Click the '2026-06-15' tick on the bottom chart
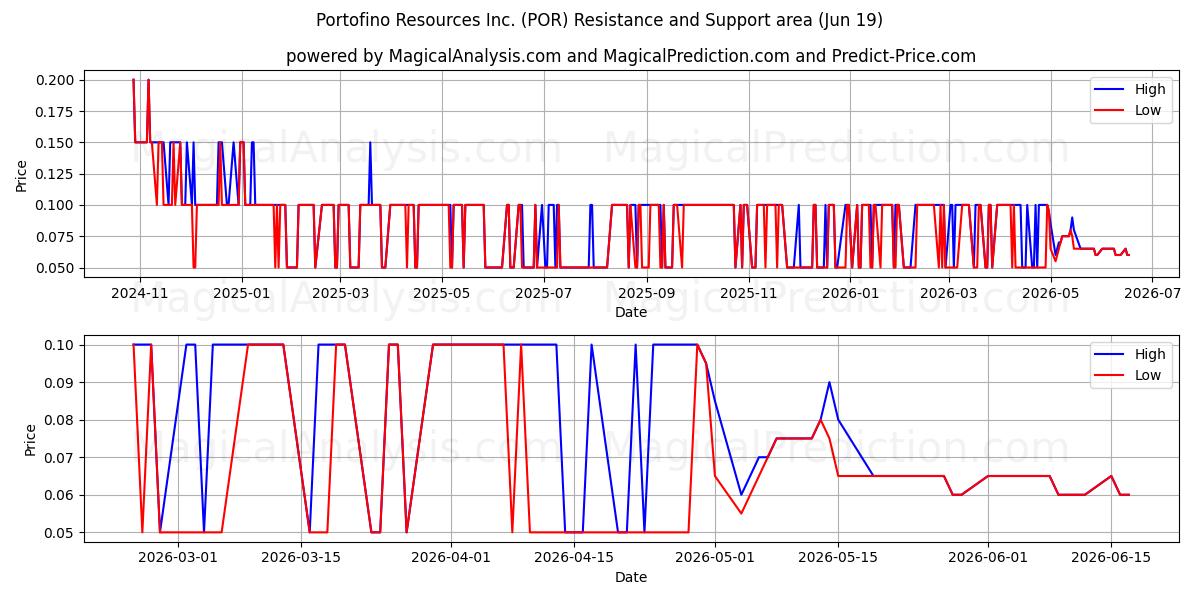The image size is (1200, 600). click(x=1110, y=558)
